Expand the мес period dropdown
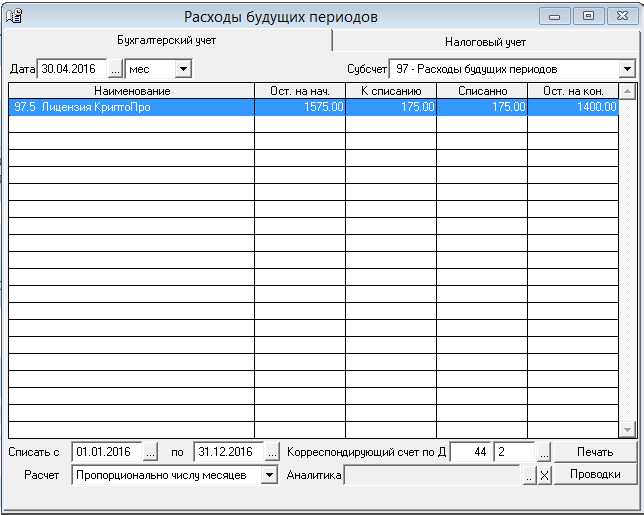Viewport: 644px width, 515px height. pyautogui.click(x=183, y=69)
